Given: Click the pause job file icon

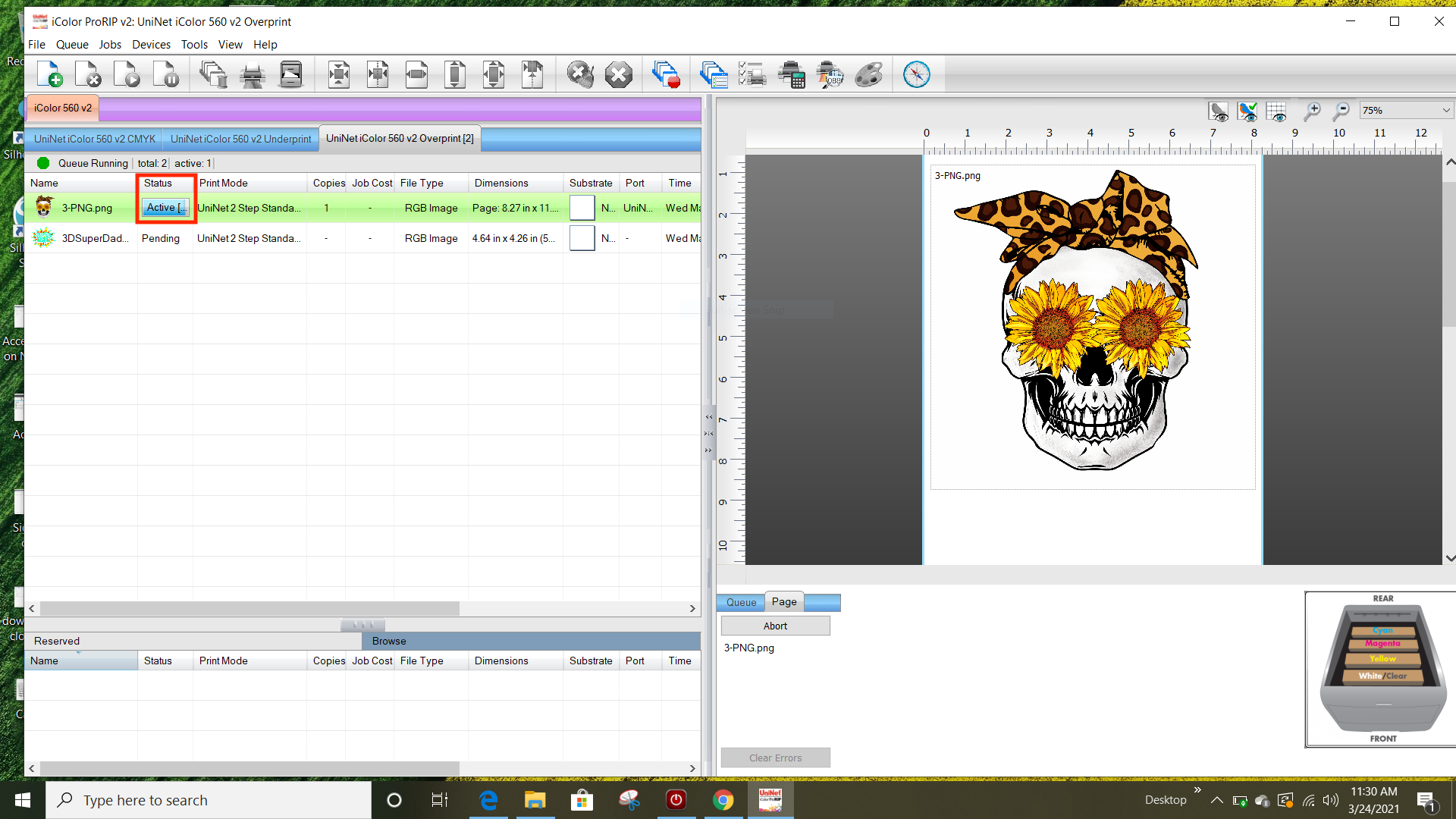Looking at the screenshot, I should tap(165, 74).
